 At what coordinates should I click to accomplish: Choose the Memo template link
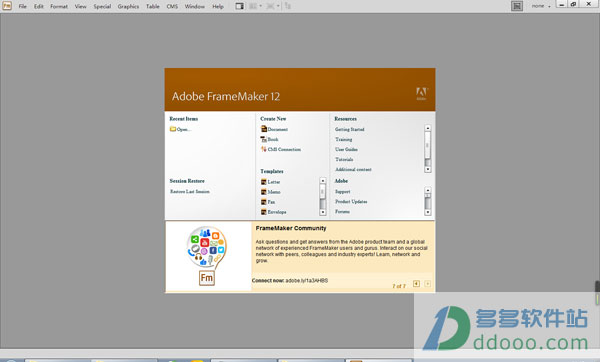(x=274, y=192)
